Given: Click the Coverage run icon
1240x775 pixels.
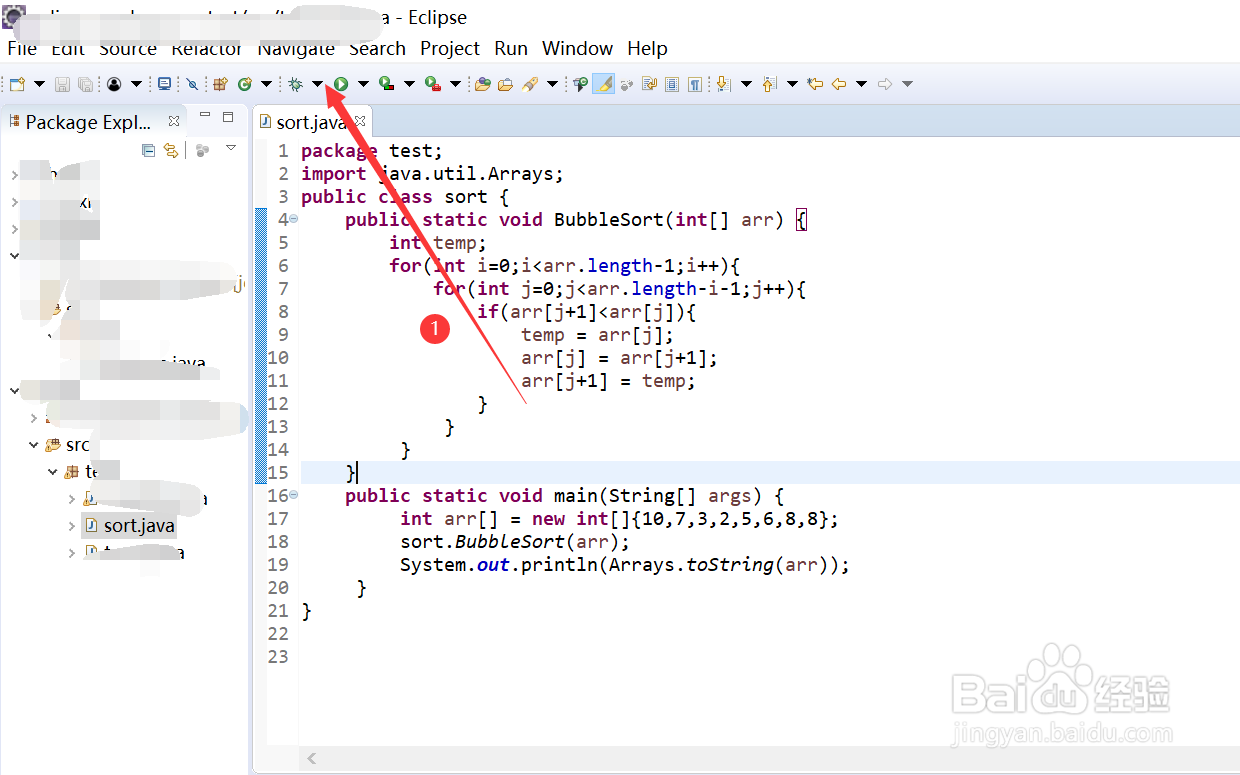Looking at the screenshot, I should pyautogui.click(x=387, y=84).
